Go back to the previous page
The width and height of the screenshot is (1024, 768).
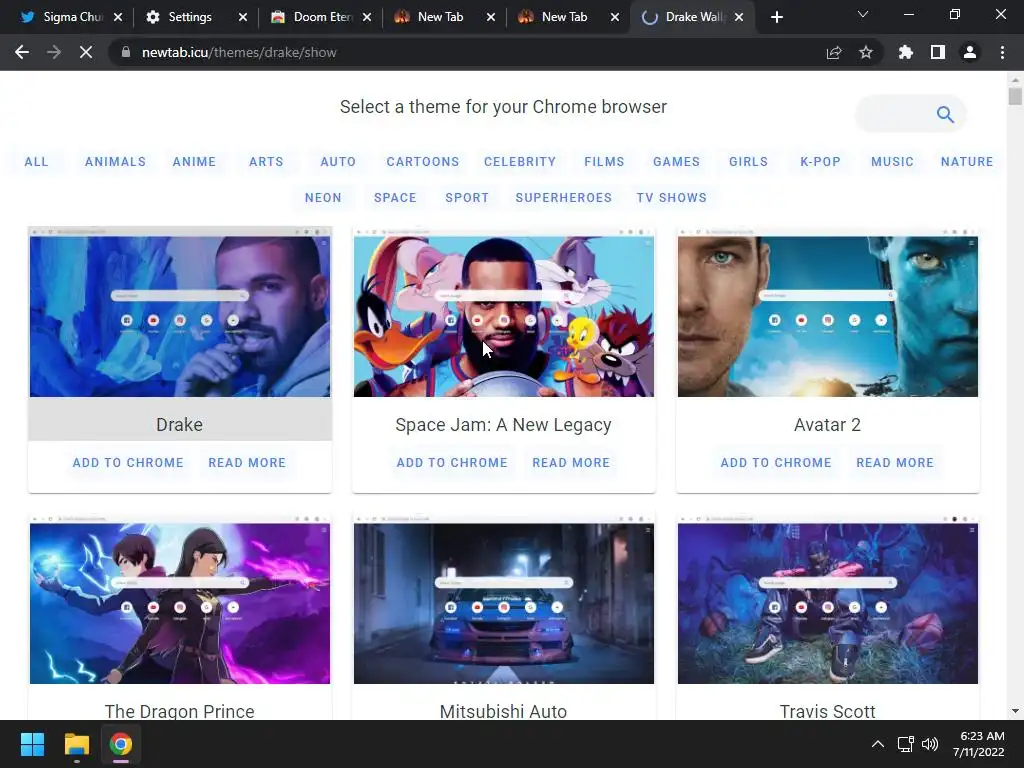(22, 52)
